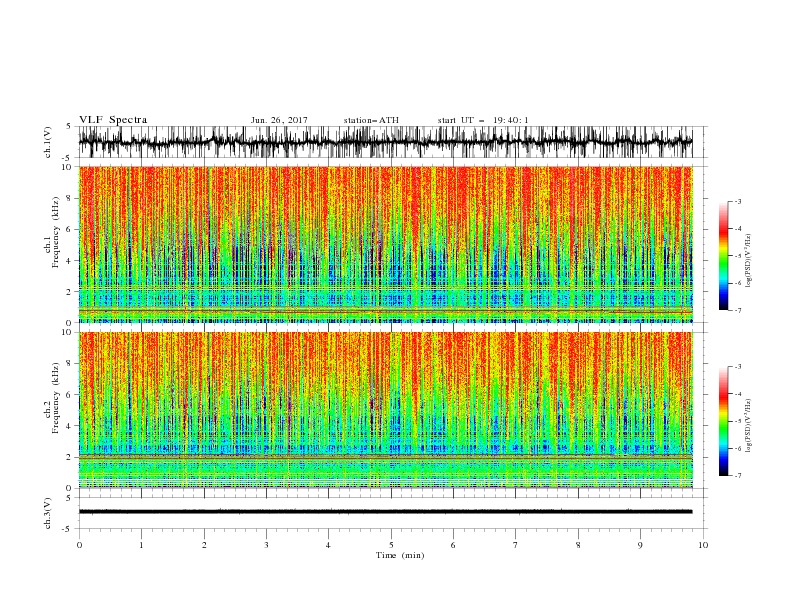Click the ch.2 PSD color bar
Screen dimensions: 792x612
click(724, 421)
